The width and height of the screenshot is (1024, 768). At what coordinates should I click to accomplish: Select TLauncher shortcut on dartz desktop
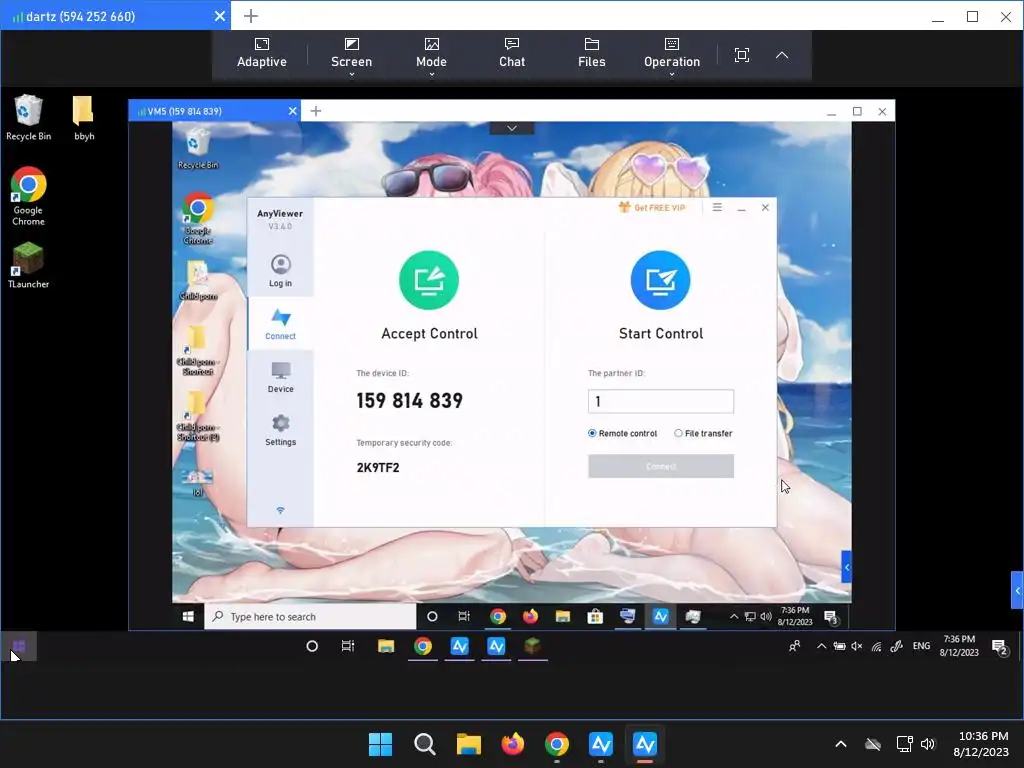pyautogui.click(x=28, y=265)
